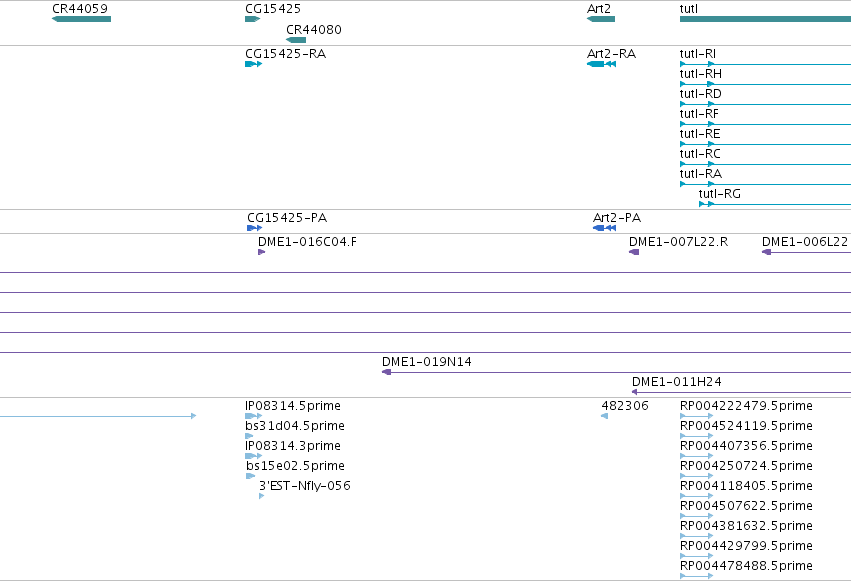This screenshot has height=581, width=851.
Task: Select clone DME1-006L22
Action: coord(806,252)
